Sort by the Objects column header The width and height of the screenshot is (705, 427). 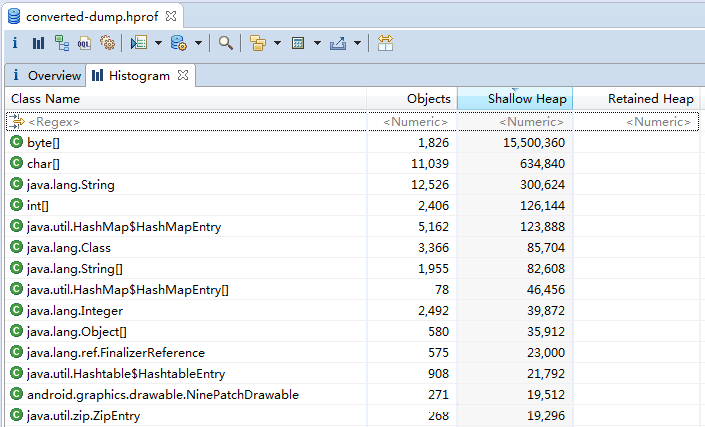point(412,98)
